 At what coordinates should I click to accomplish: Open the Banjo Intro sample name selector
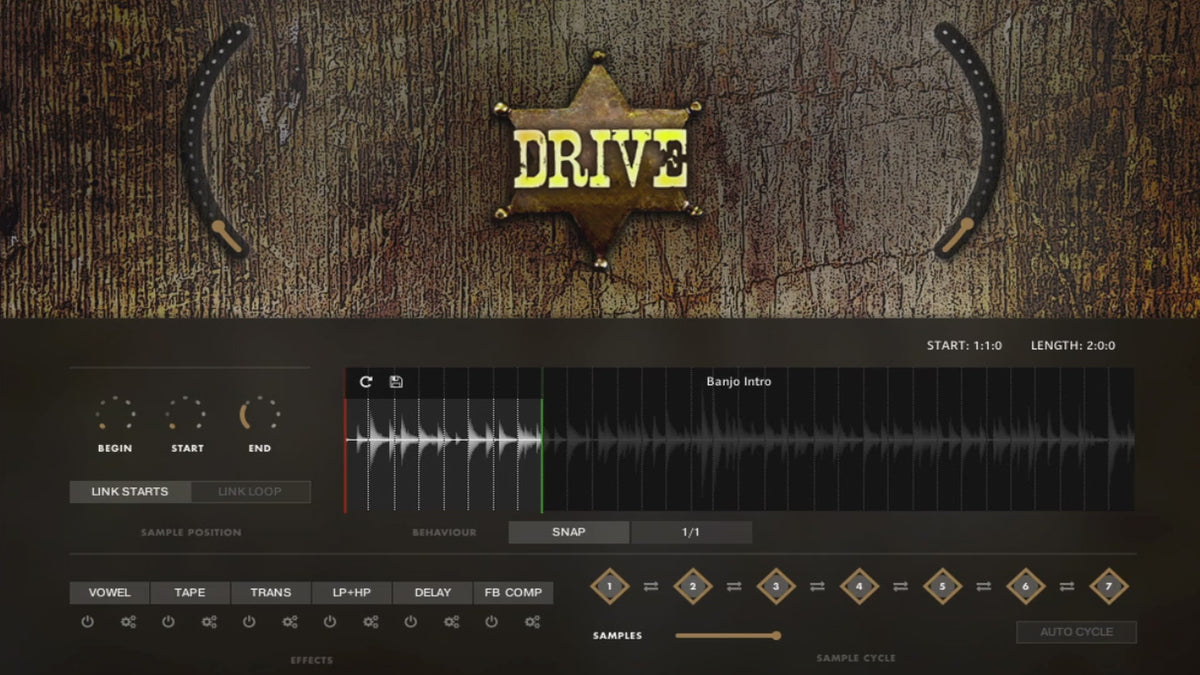coord(738,381)
